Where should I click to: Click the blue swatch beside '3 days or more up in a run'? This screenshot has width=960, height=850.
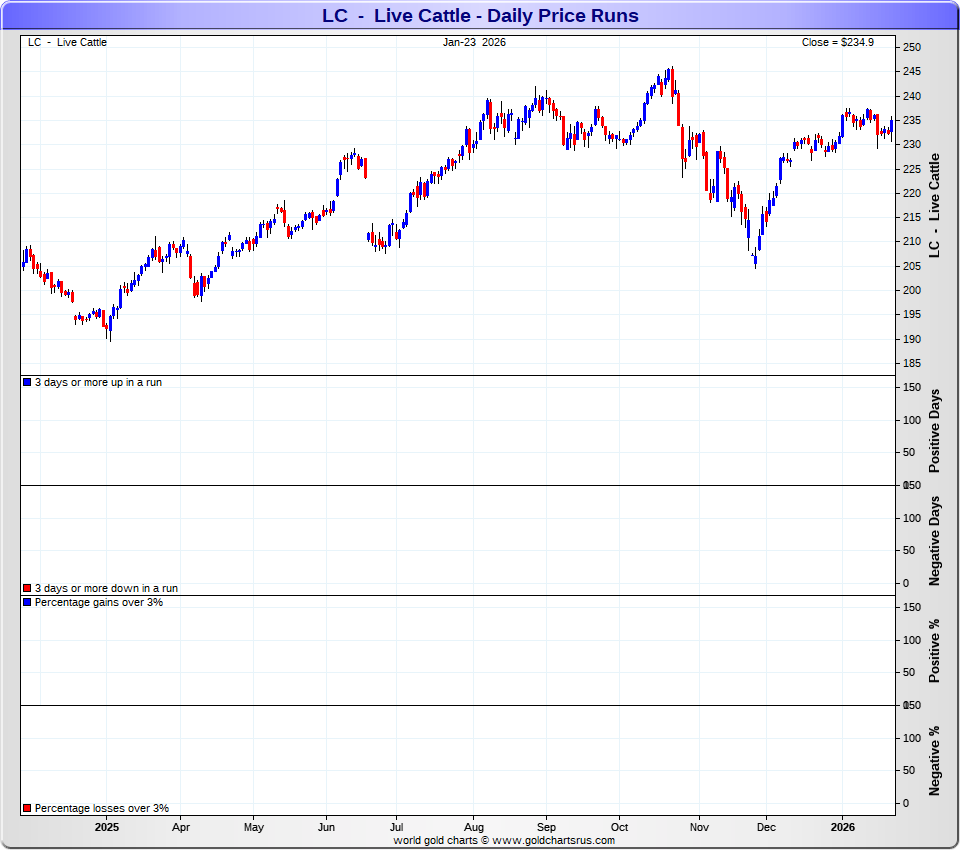pyautogui.click(x=27, y=382)
